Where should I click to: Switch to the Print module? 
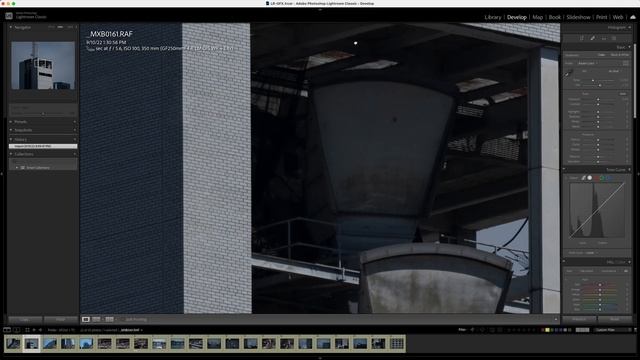pos(601,17)
